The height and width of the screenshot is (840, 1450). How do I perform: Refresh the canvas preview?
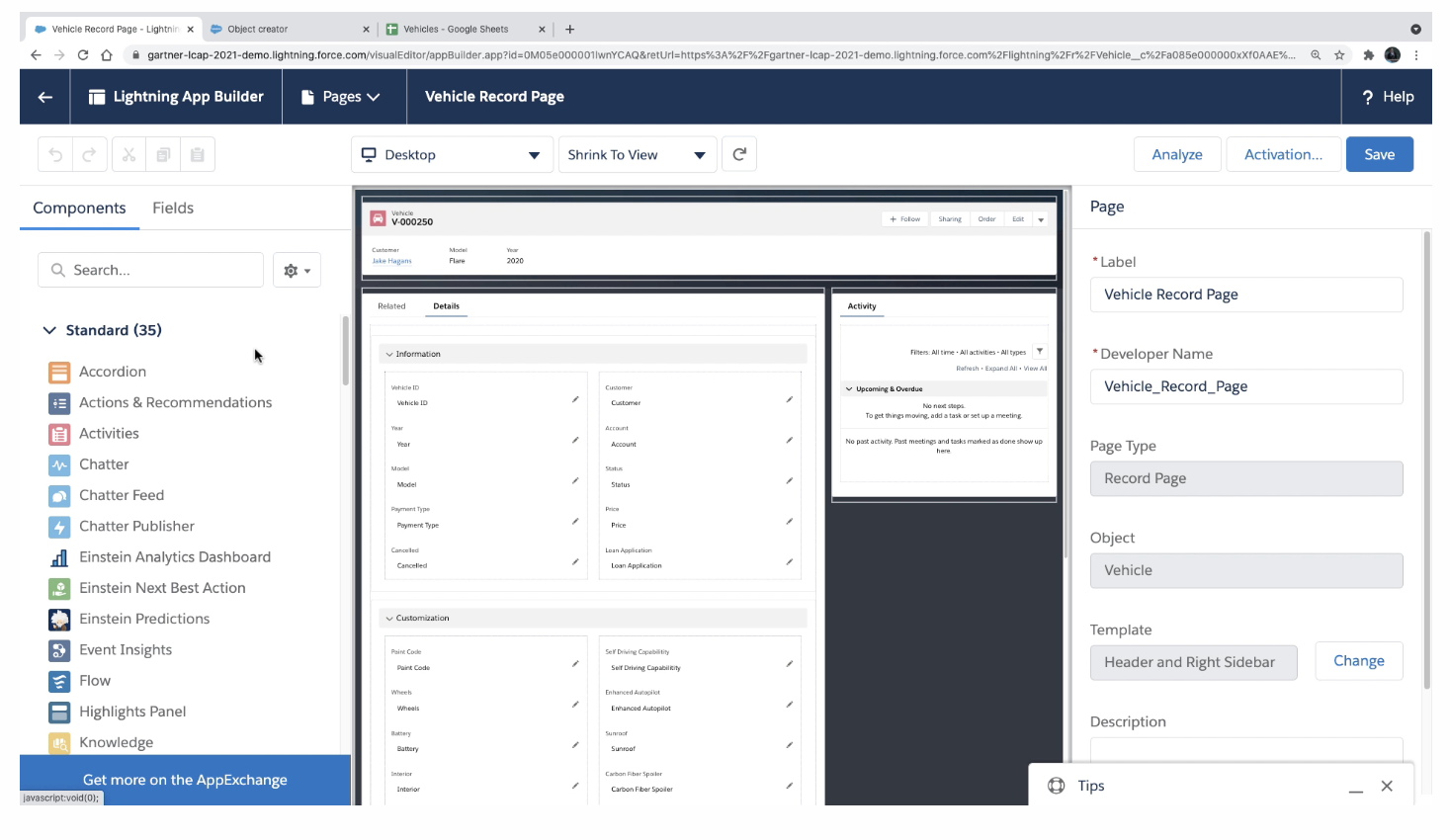coord(739,154)
